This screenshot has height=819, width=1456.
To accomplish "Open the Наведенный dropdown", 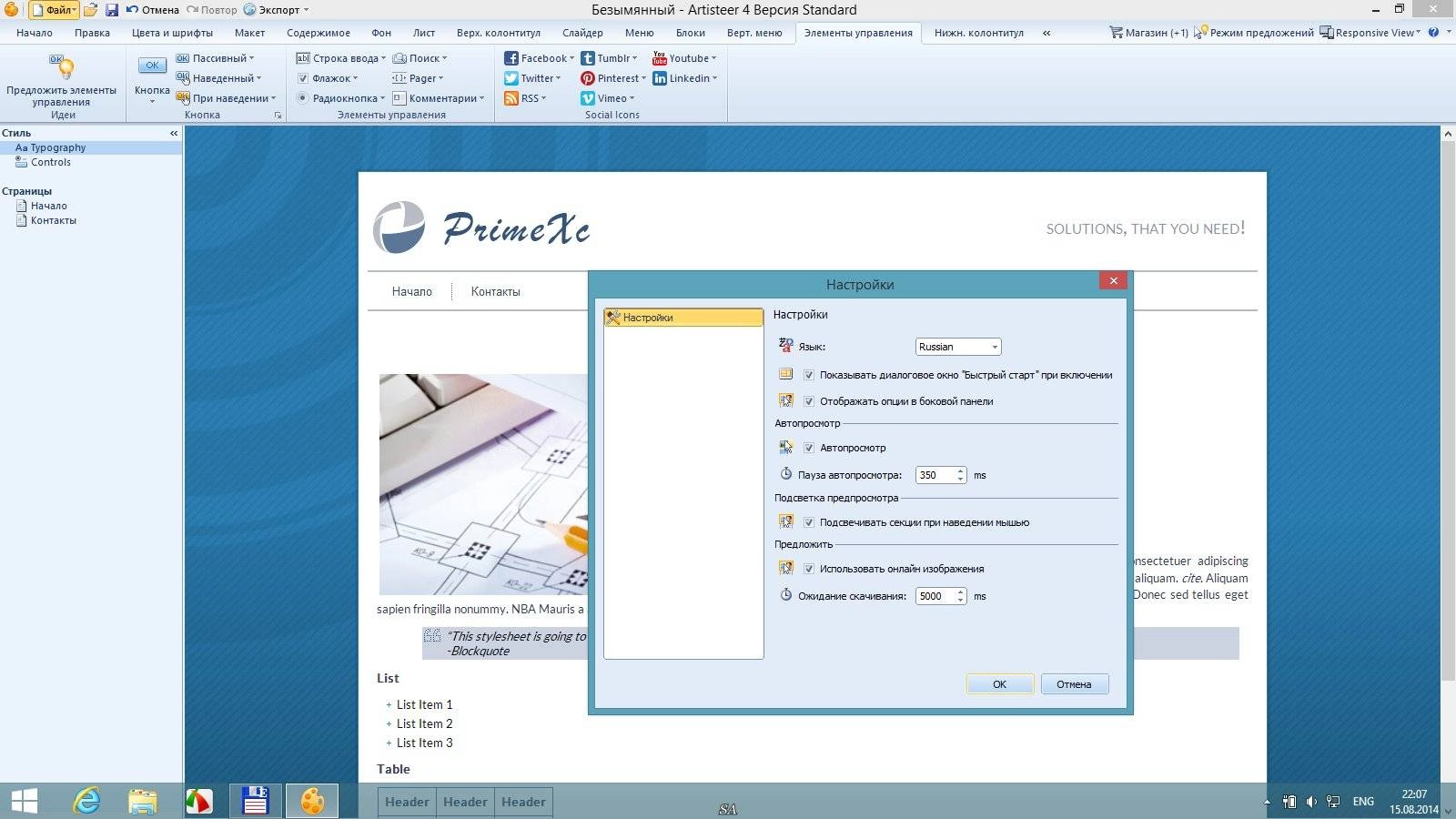I will [x=219, y=78].
